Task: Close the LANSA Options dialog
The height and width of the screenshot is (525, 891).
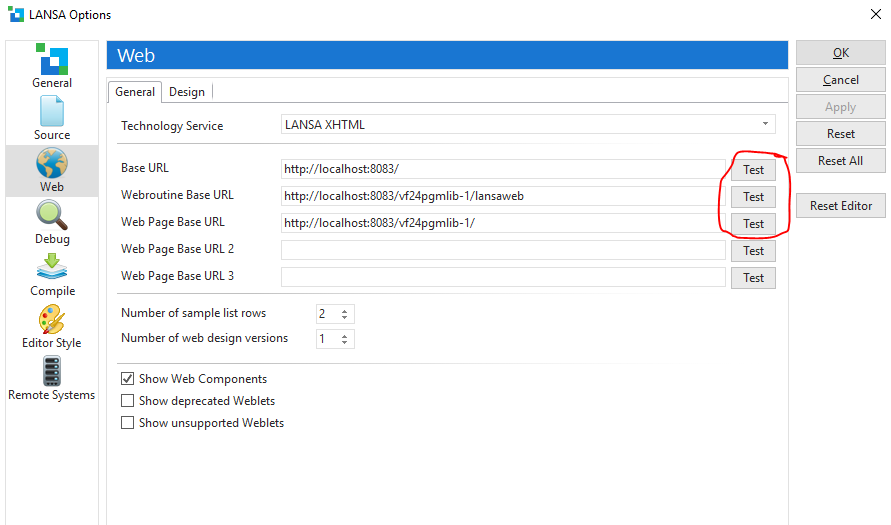Action: [x=876, y=14]
